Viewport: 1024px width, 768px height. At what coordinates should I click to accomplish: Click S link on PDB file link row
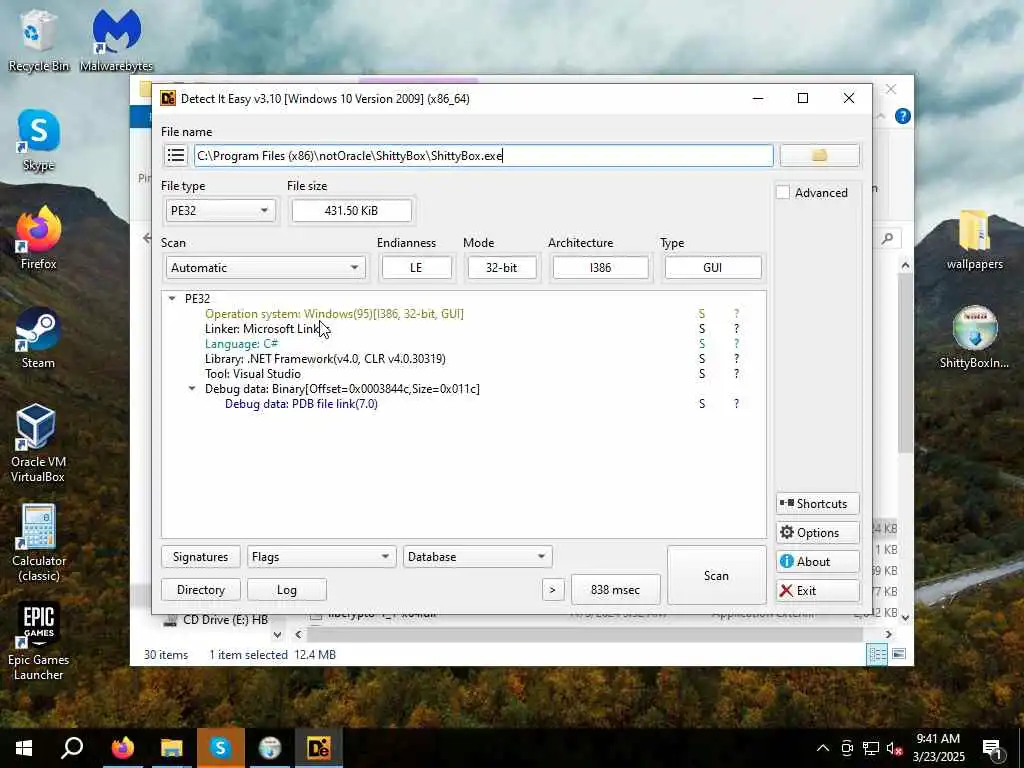point(702,404)
